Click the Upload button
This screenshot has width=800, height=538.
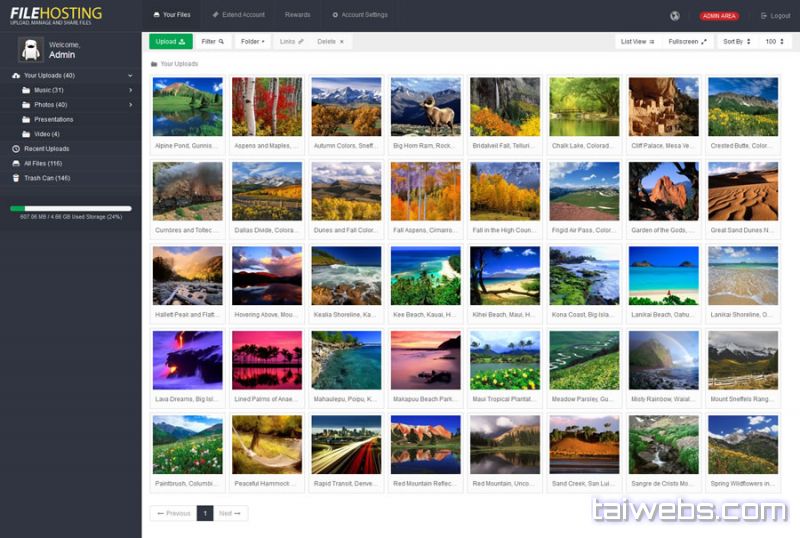tap(171, 42)
